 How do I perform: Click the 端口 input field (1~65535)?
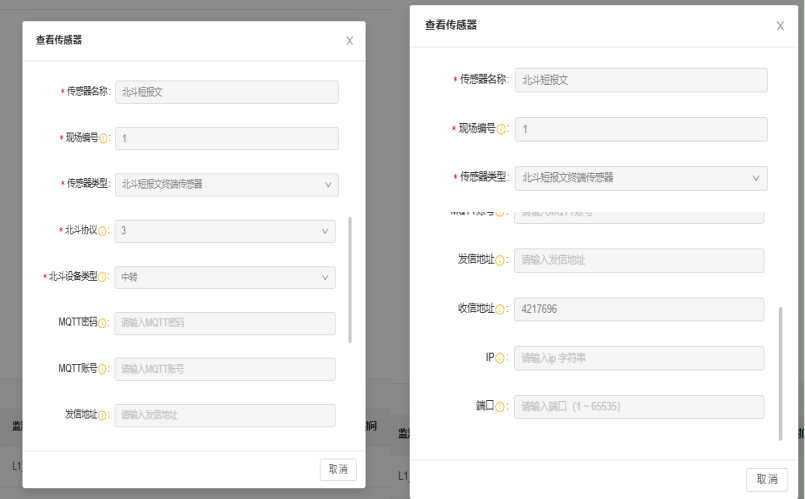coord(640,407)
